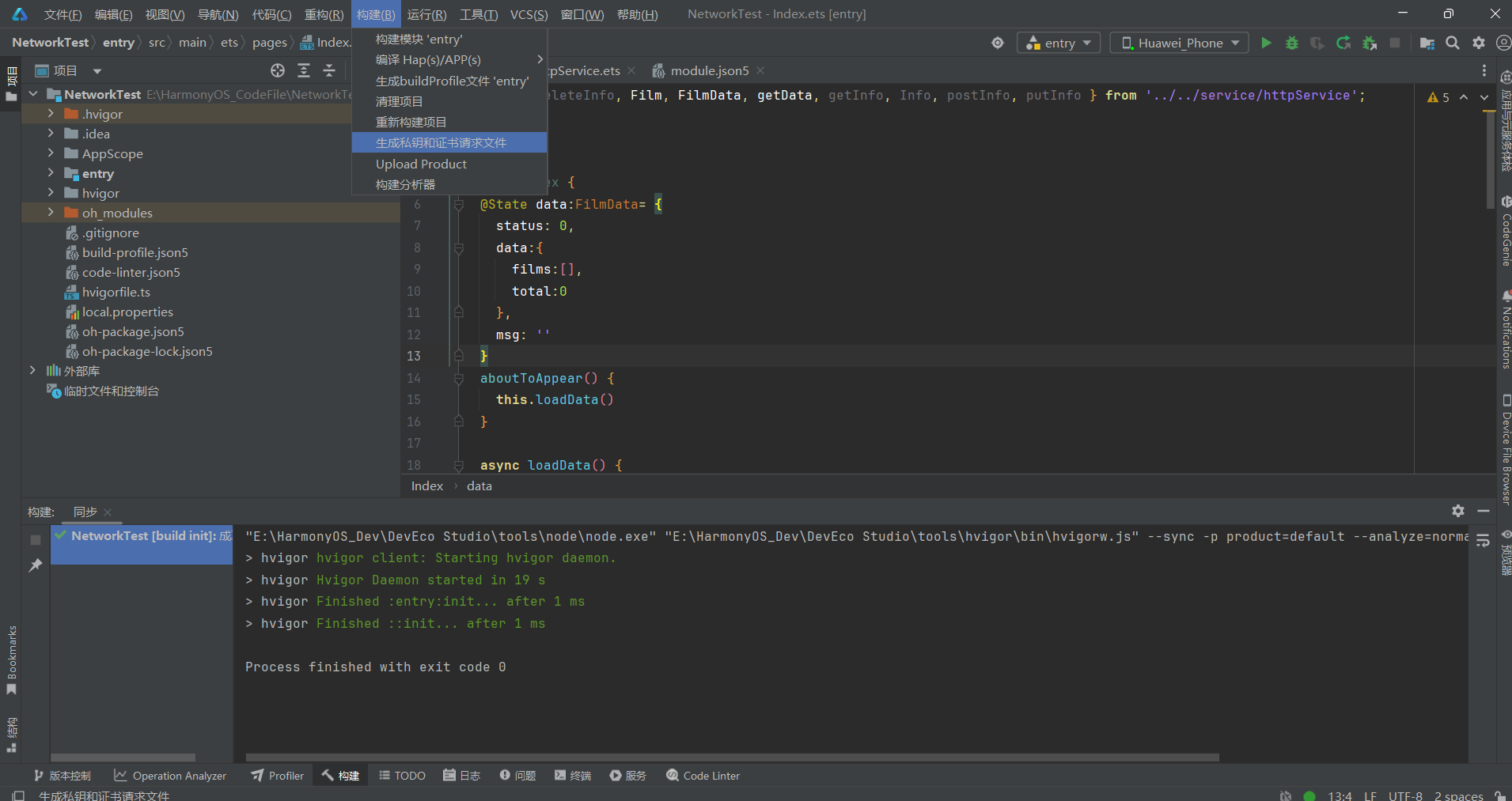Select opened file crosshair in project panel
Viewport: 1512px width, 801px height.
coord(278,70)
